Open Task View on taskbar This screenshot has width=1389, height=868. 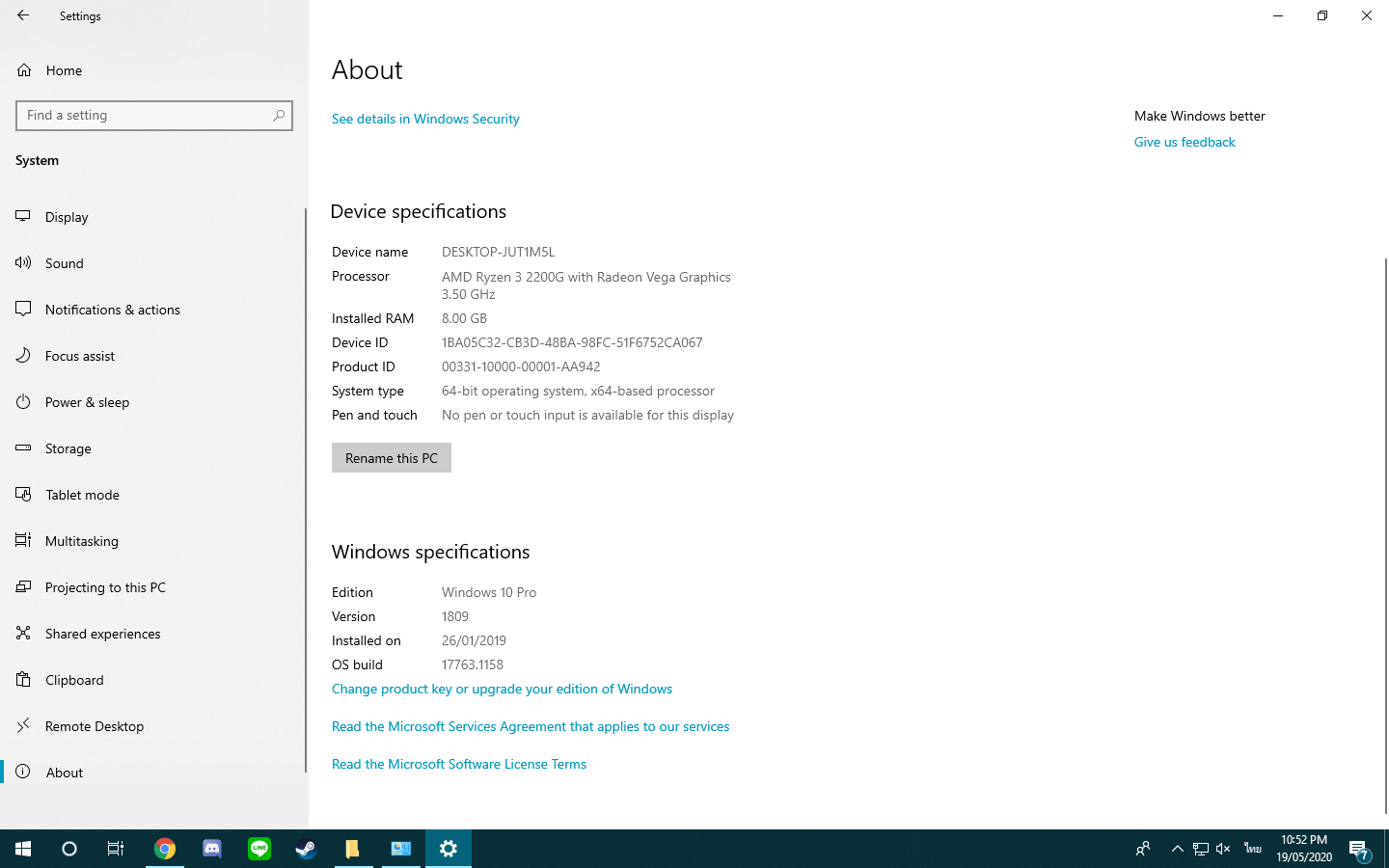click(116, 849)
